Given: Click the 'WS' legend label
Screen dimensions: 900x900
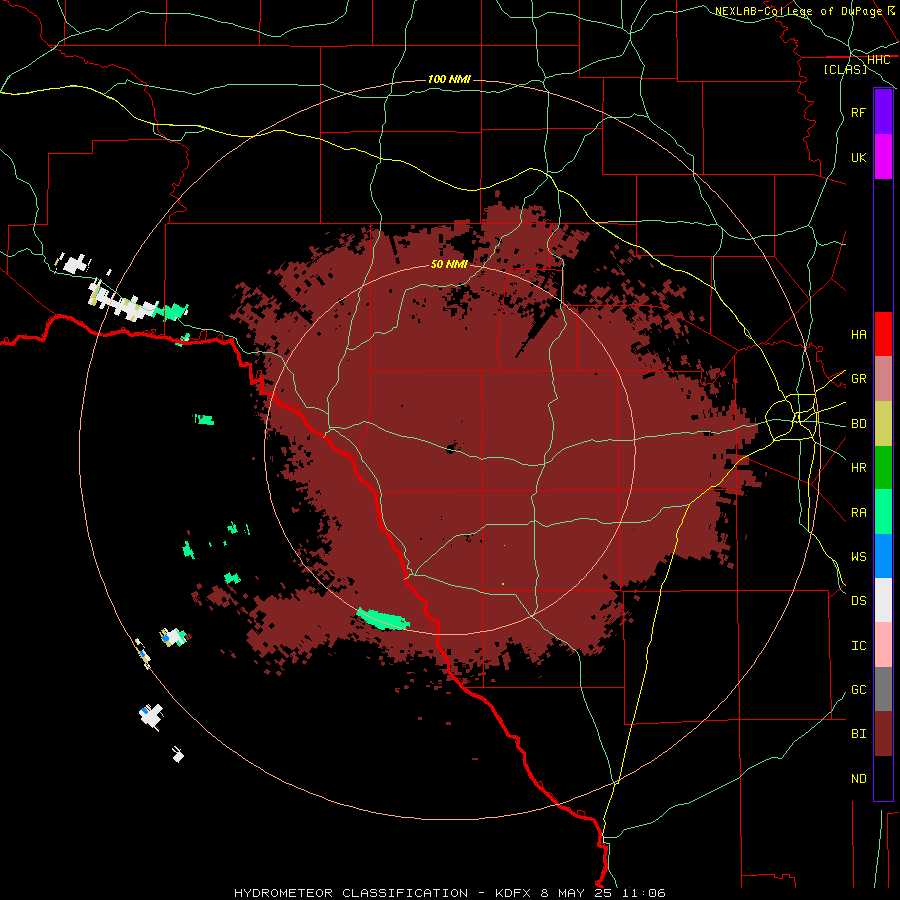Looking at the screenshot, I should point(859,557).
